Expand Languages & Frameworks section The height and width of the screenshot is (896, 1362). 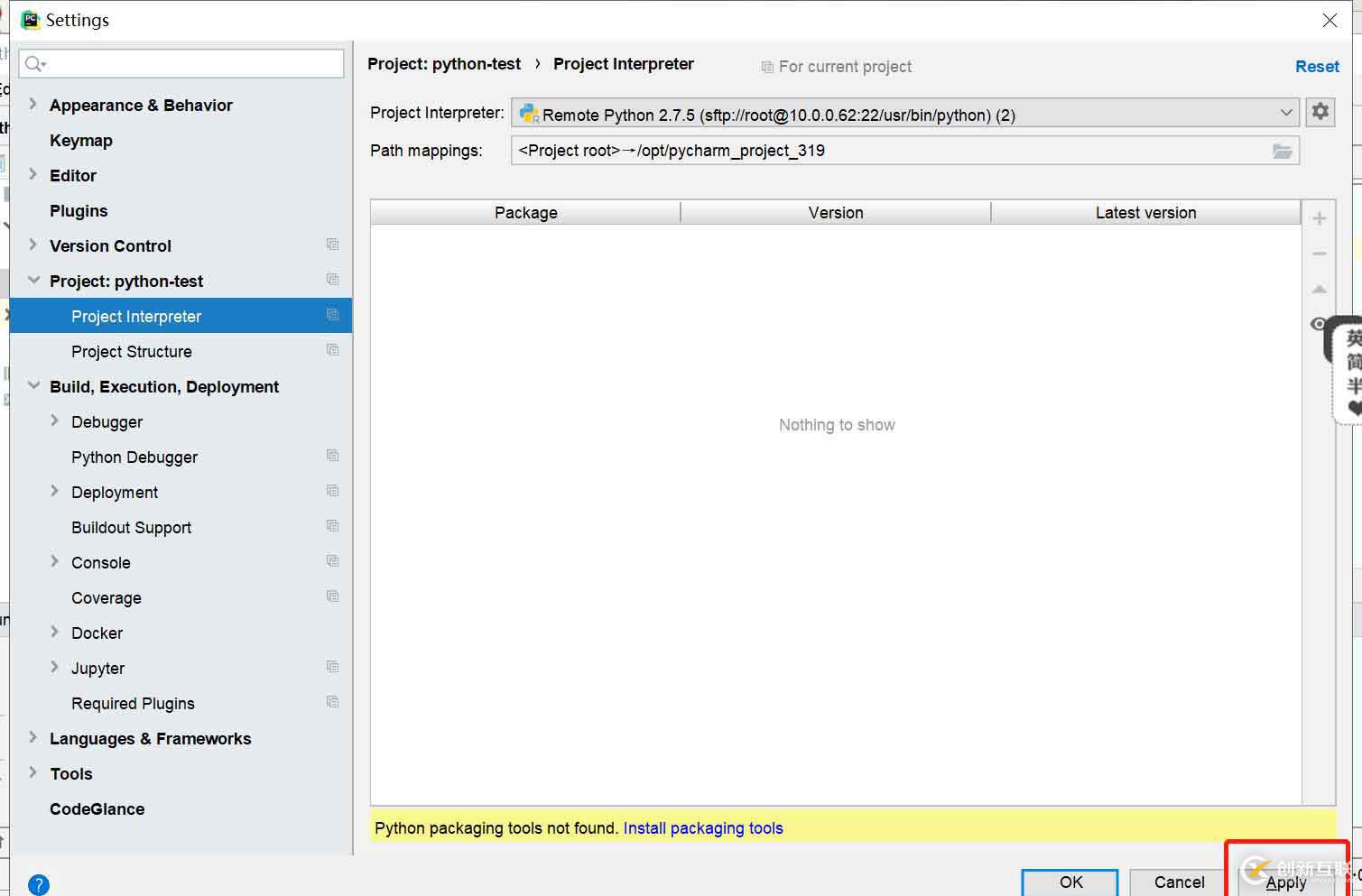[x=33, y=737]
